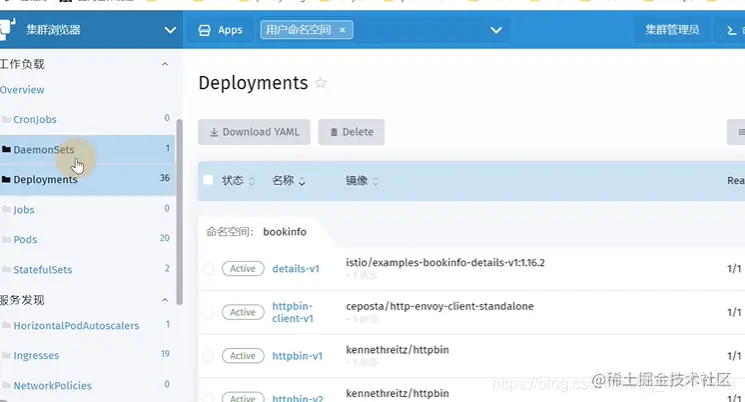Click the sidebar vertical scrollbar
Image resolution: width=745 pixels, height=402 pixels.
pyautogui.click(x=180, y=211)
